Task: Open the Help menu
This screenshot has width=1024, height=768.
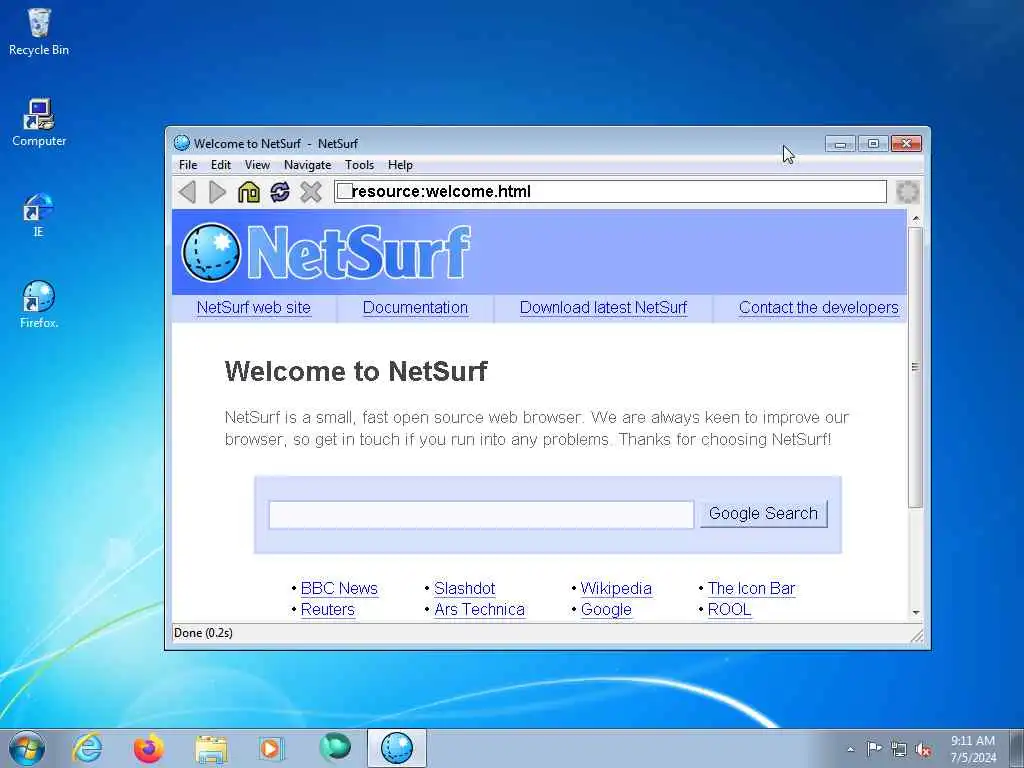Action: [x=400, y=165]
